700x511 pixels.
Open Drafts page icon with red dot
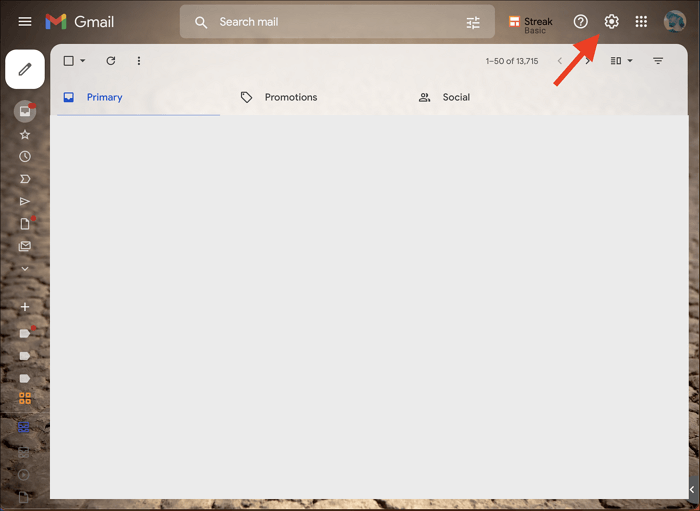tap(25, 224)
